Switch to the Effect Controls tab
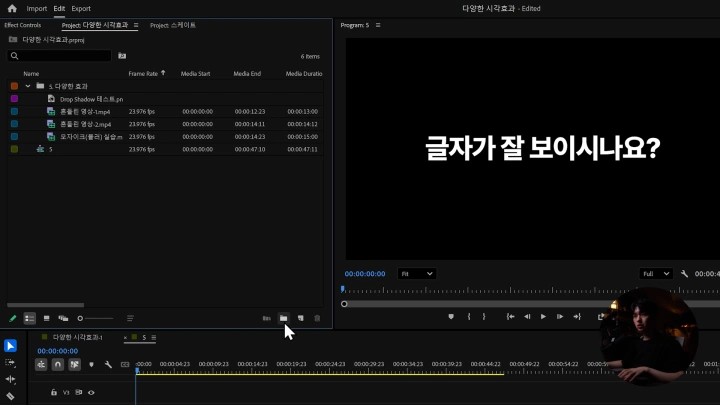This screenshot has height=405, width=720. [23, 25]
